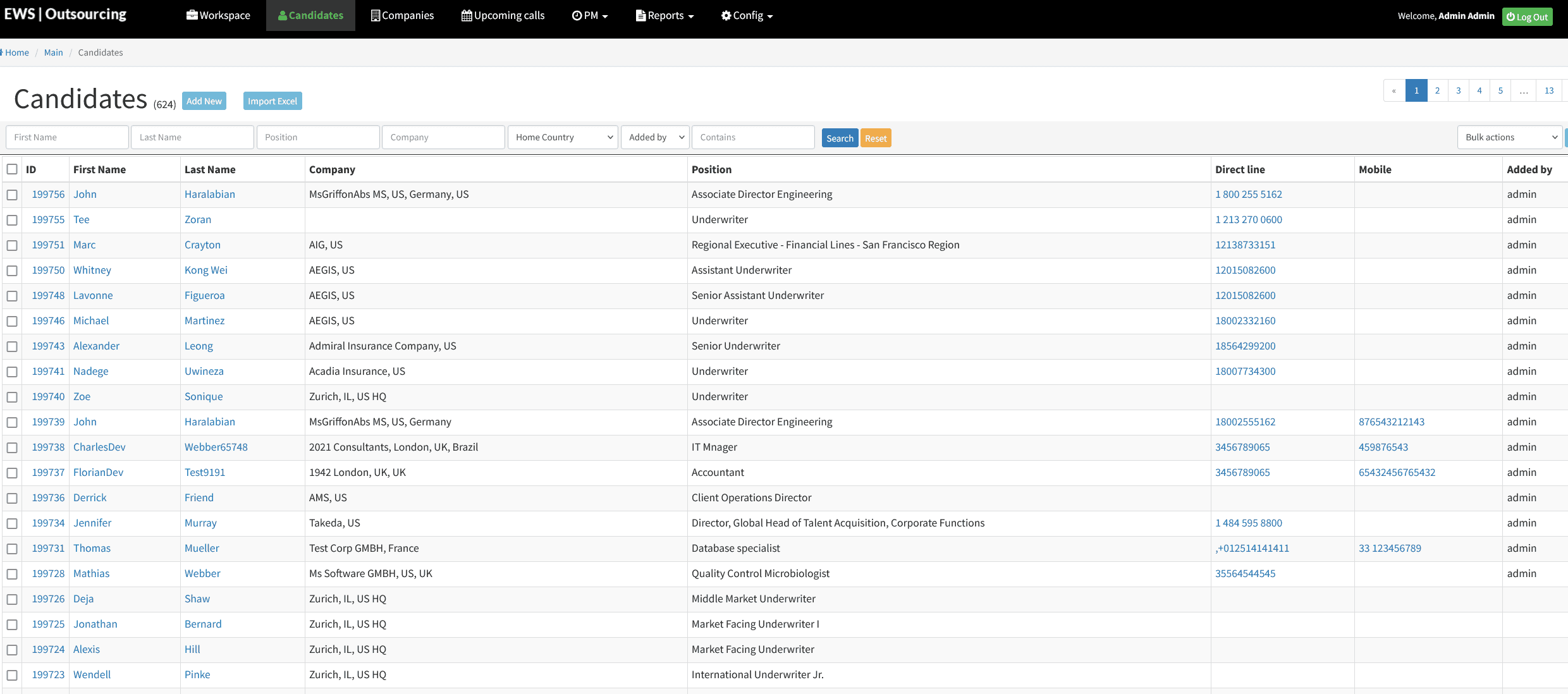Click the Candidates person icon
Screen dimensions: 1568x694
tap(282, 15)
